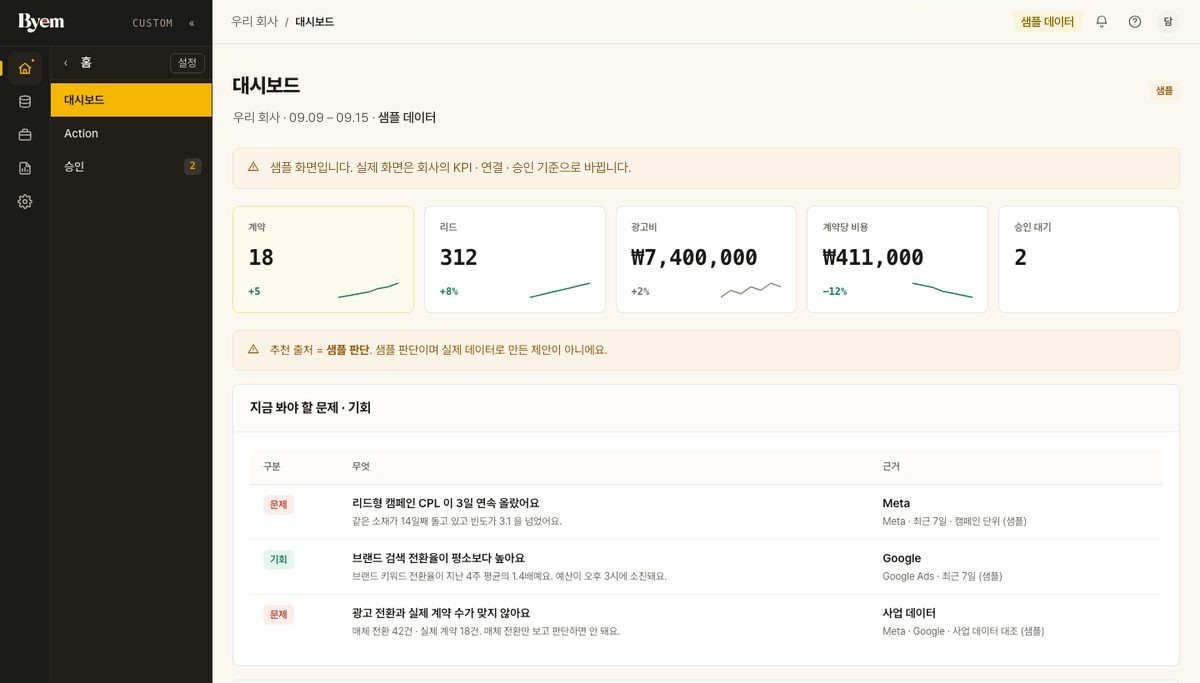The height and width of the screenshot is (683, 1200).
Task: Open the briefcase icon in the sidebar rail
Action: coord(25,134)
